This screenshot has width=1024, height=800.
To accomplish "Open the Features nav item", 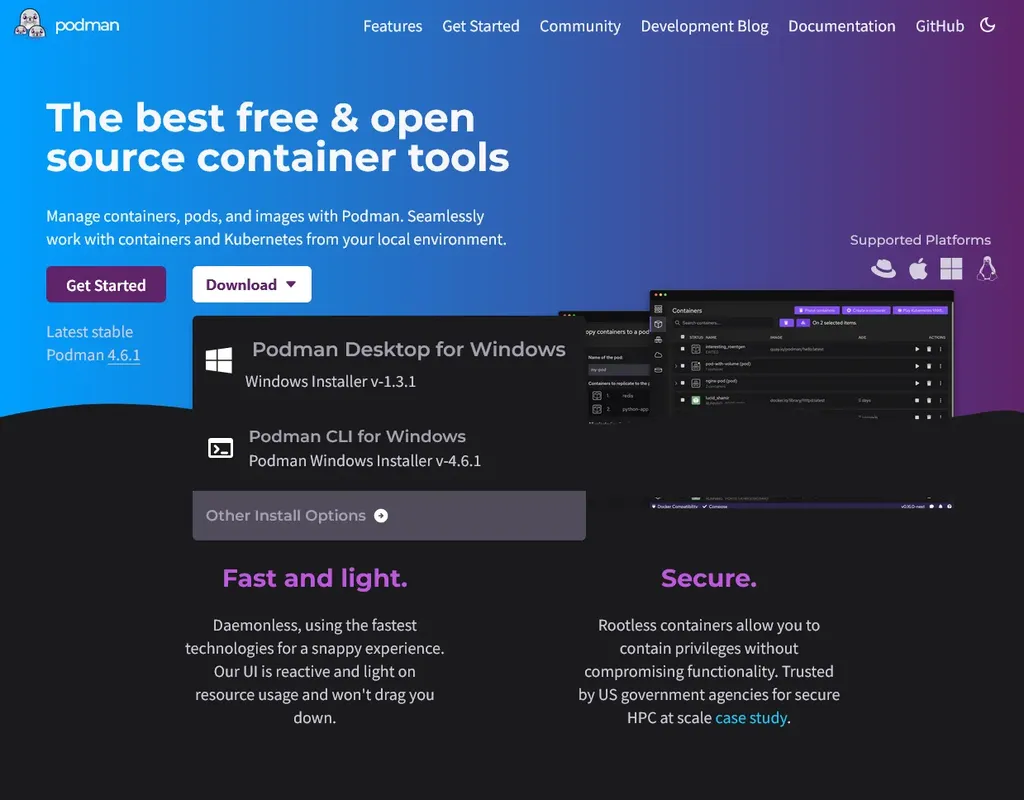I will tap(392, 26).
